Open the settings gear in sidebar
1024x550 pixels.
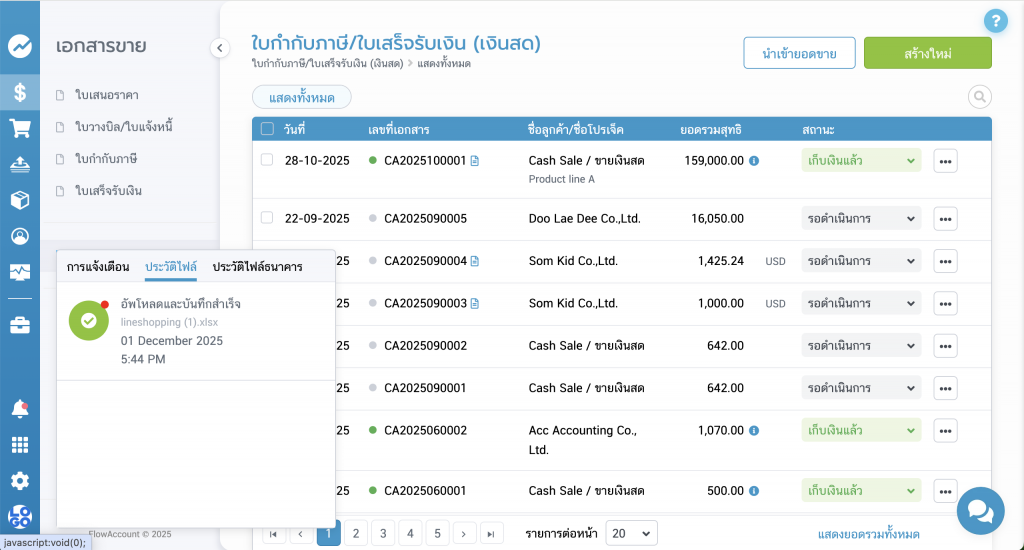pos(19,481)
